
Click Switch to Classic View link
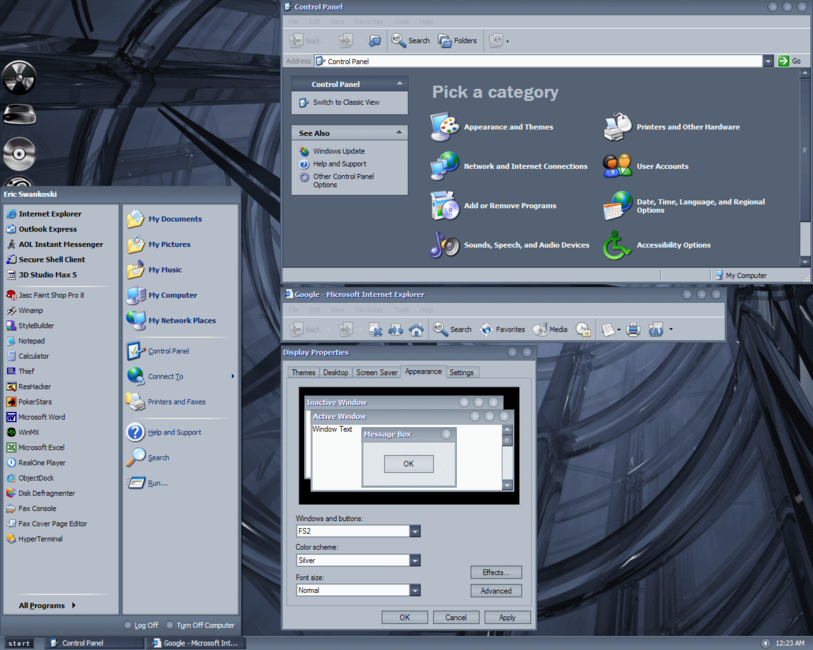[x=346, y=103]
